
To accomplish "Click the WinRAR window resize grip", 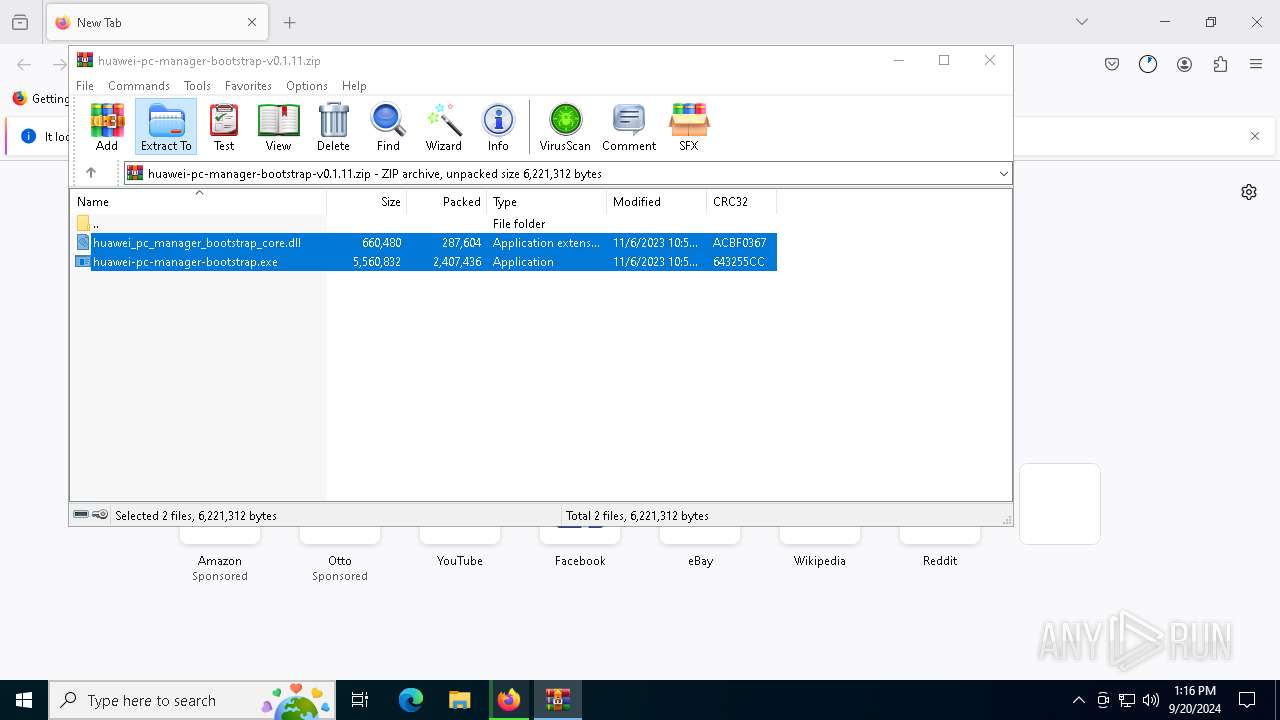I will 1006,519.
